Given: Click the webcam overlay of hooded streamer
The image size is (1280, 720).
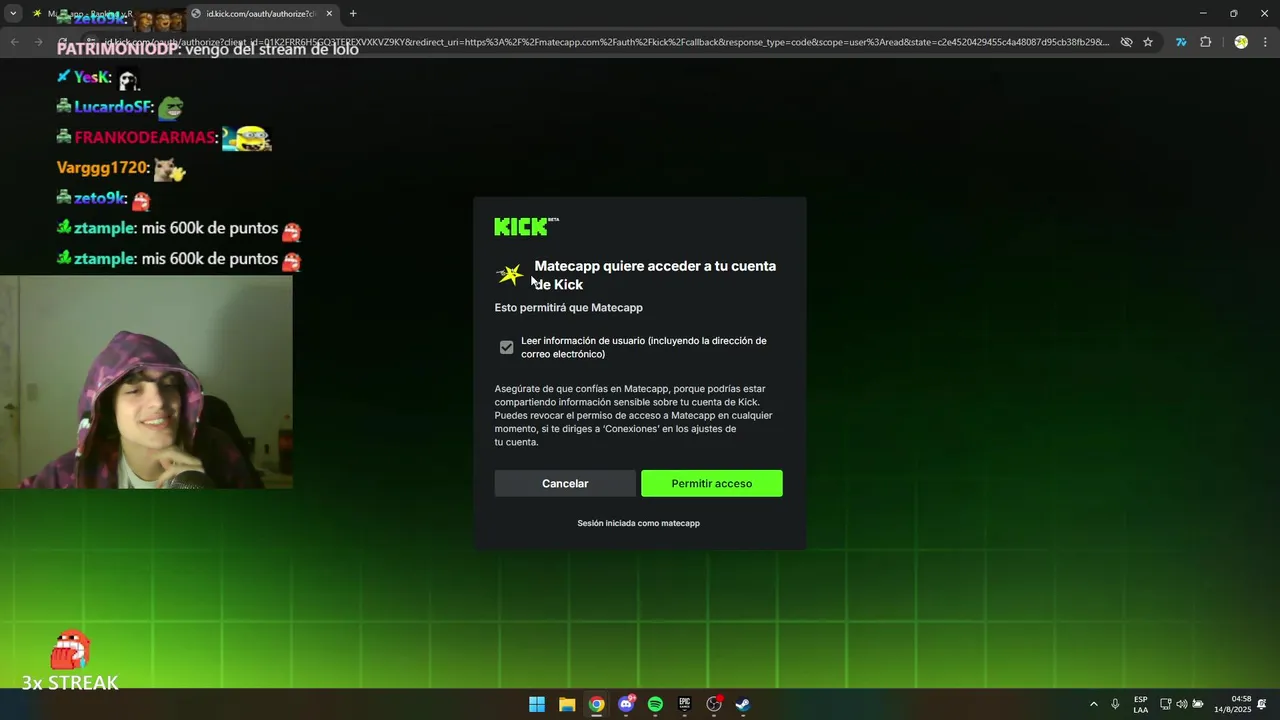Looking at the screenshot, I should (146, 382).
